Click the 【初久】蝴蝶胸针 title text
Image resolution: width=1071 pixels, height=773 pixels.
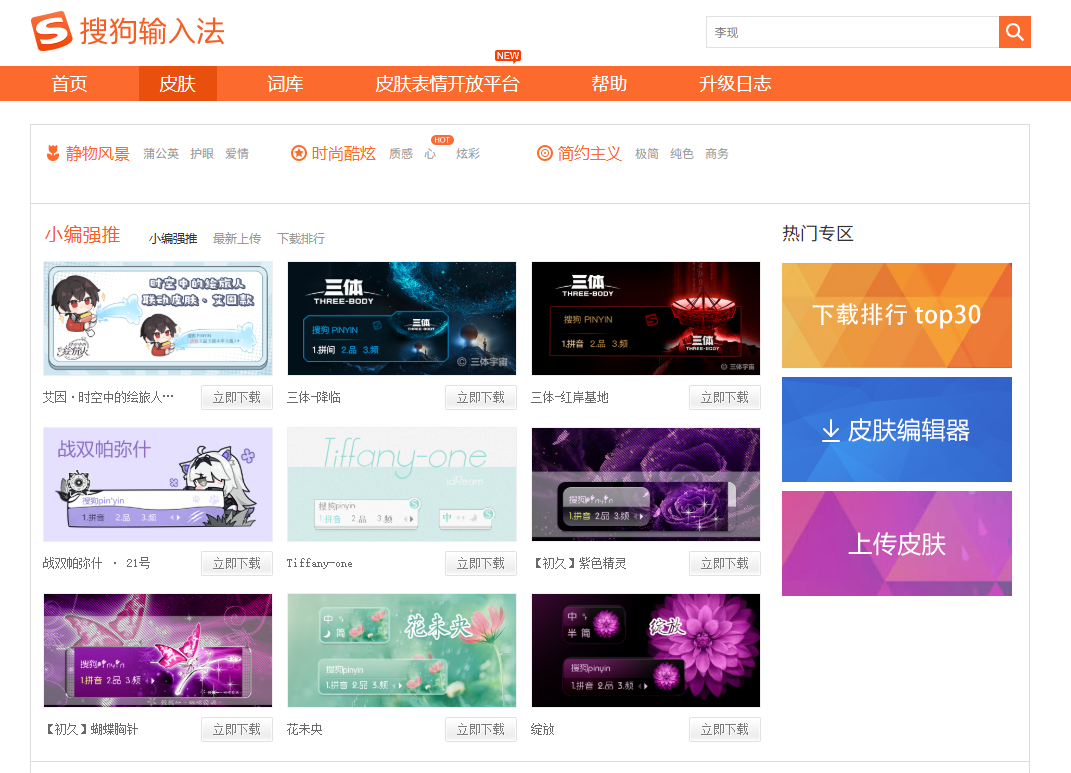pyautogui.click(x=91, y=729)
